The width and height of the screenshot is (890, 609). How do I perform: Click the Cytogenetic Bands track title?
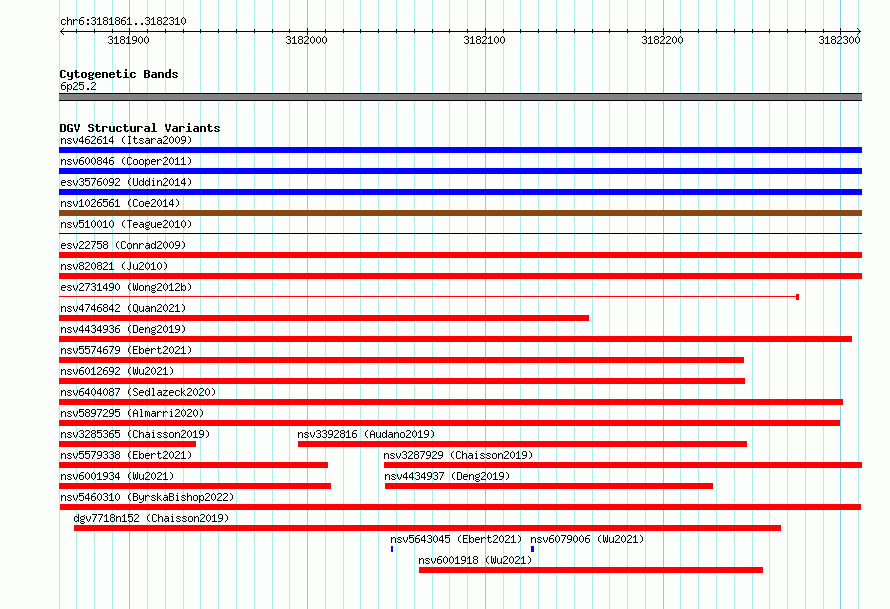point(119,74)
